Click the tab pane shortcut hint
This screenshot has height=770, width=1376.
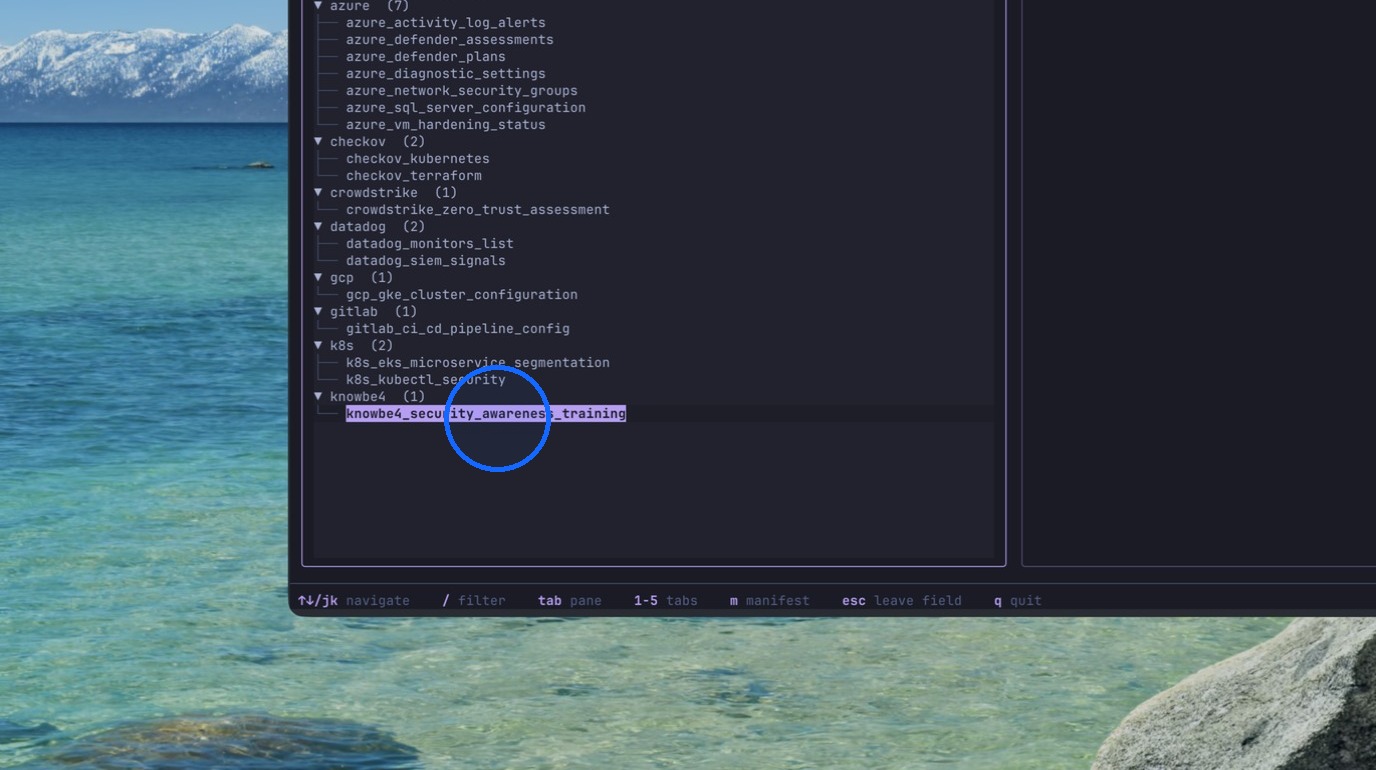click(570, 601)
